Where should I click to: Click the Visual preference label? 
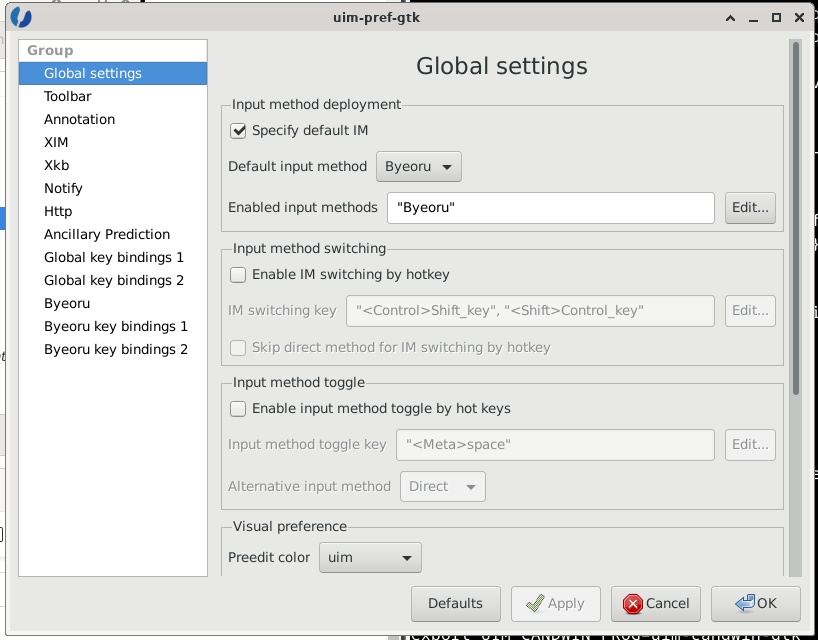290,526
